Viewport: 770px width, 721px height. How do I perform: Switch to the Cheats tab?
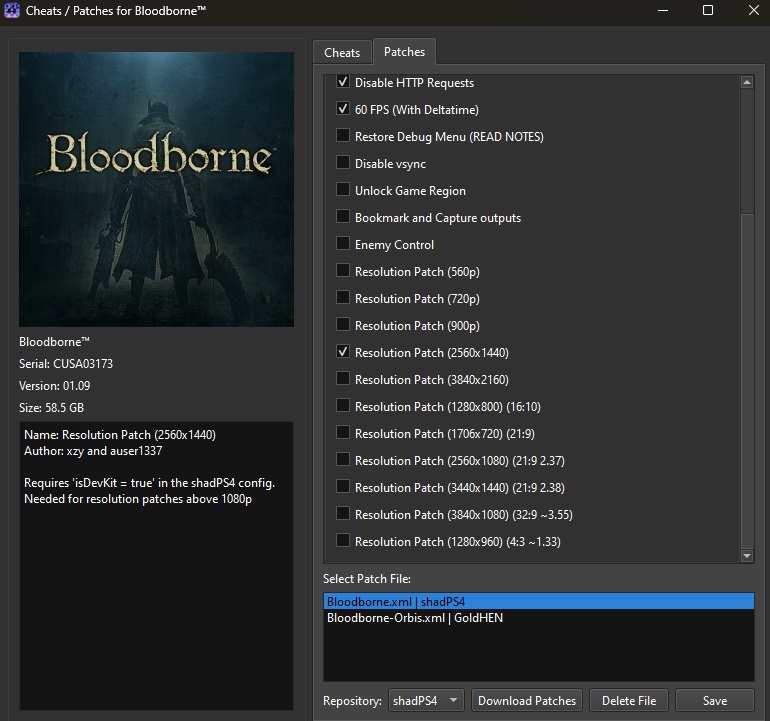[x=342, y=53]
